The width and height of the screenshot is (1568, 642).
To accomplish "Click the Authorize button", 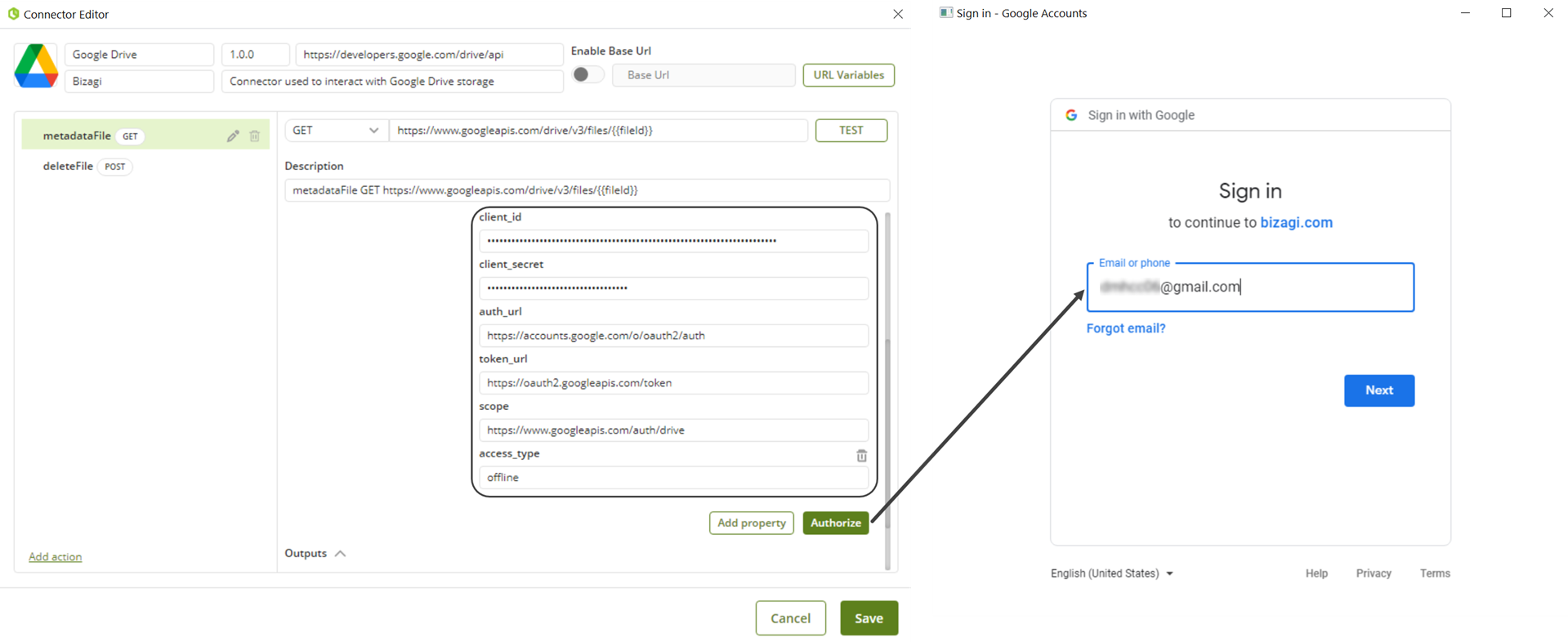I will [x=836, y=523].
